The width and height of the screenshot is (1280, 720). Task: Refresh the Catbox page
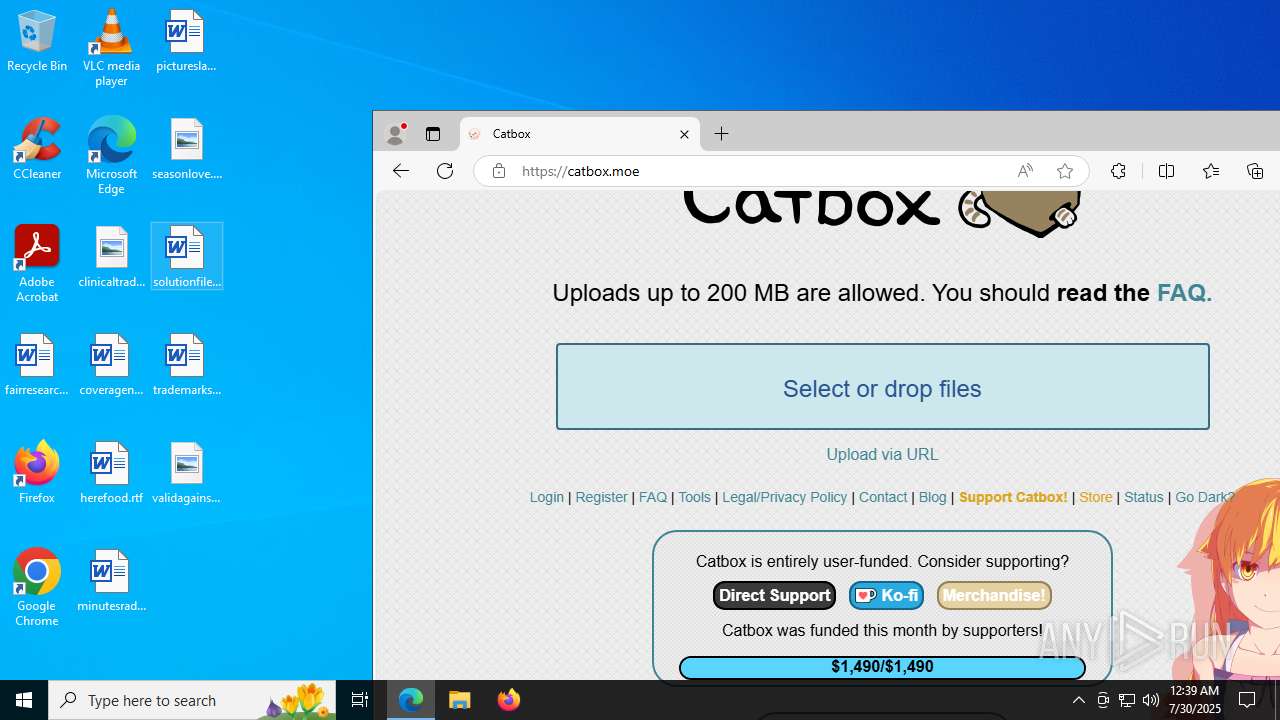[x=445, y=171]
